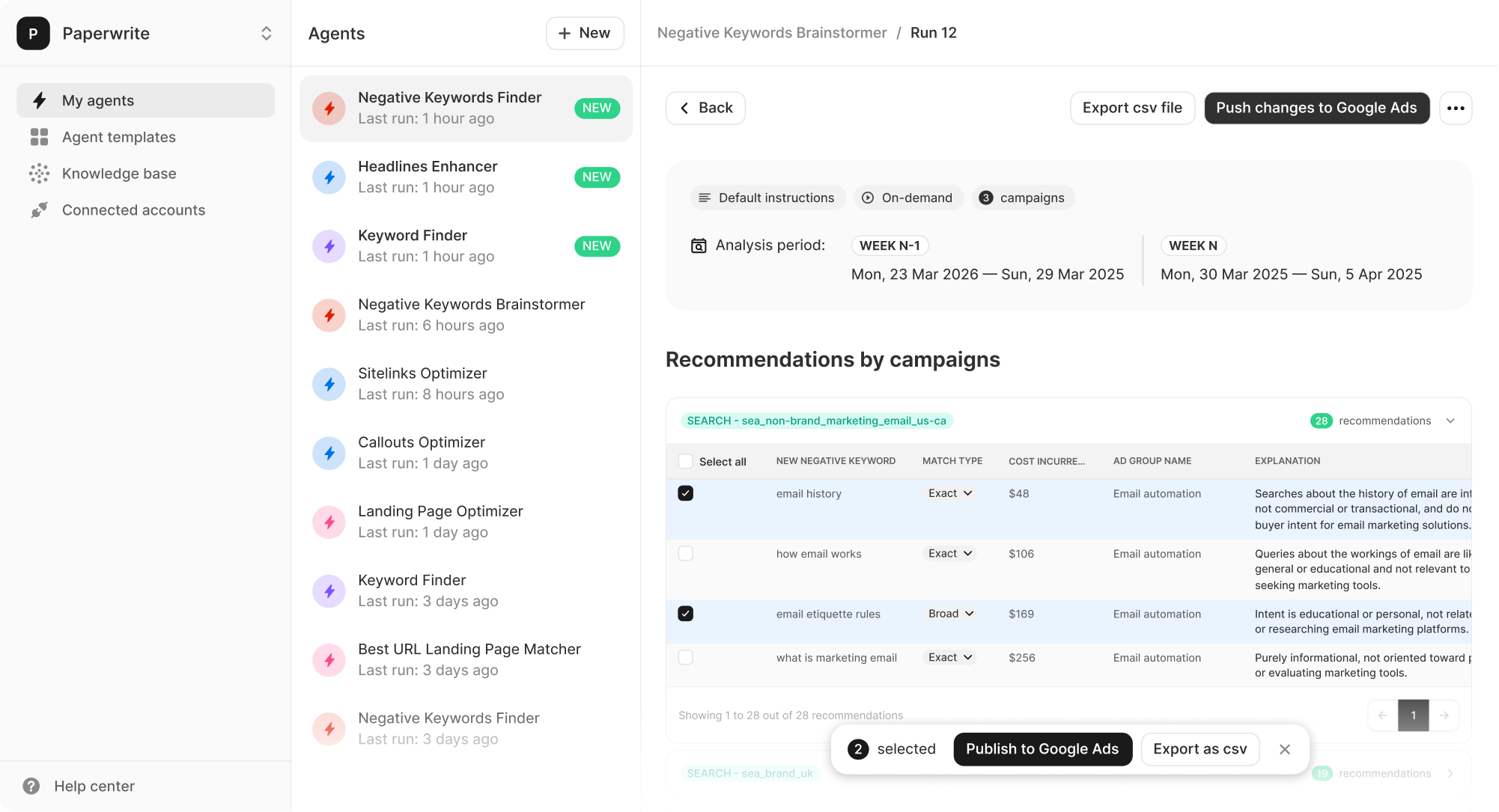Open the Paperwrite workspace switcher
The height and width of the screenshot is (812, 1499).
pyautogui.click(x=266, y=34)
